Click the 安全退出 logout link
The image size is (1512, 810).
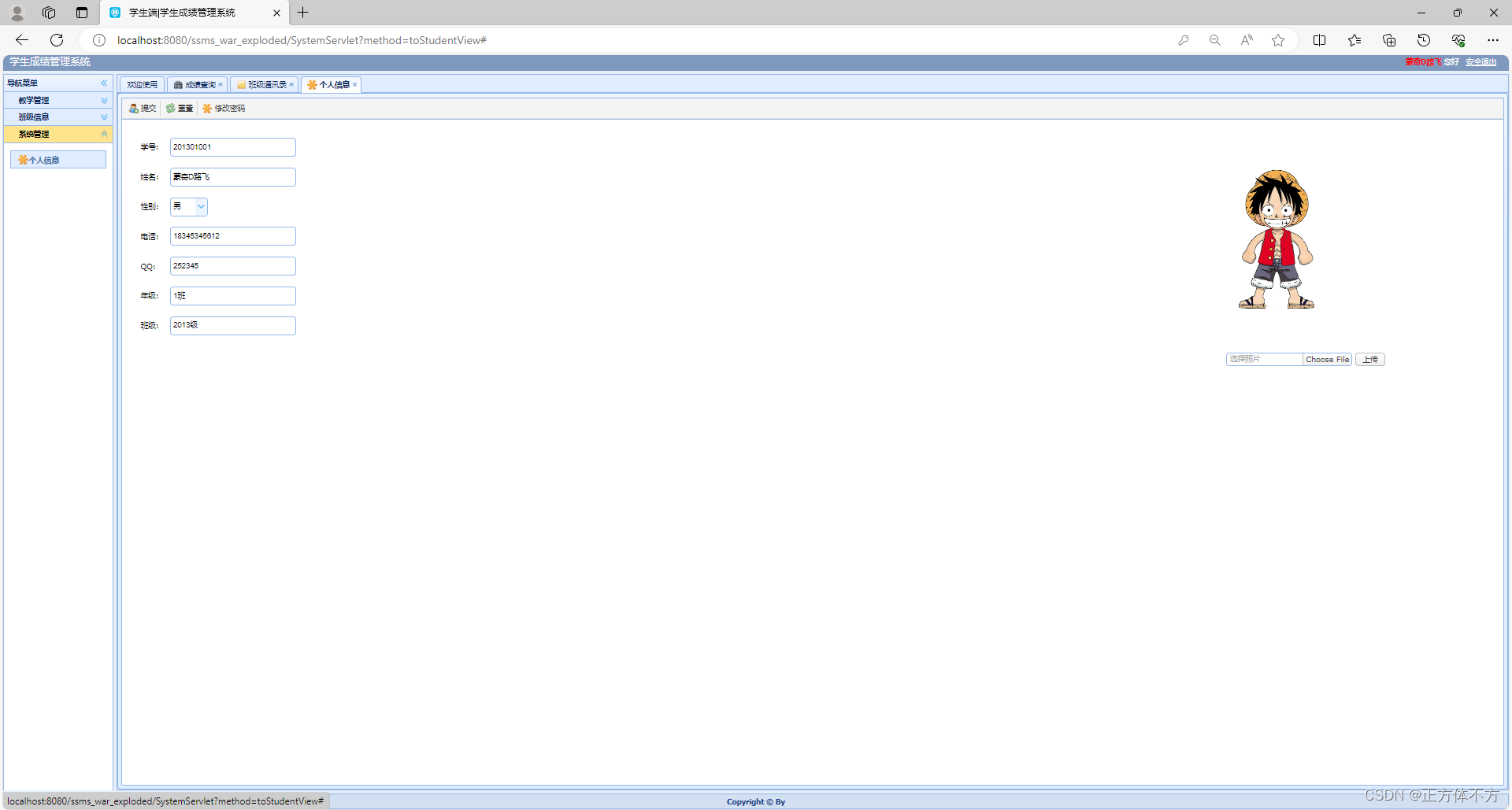1480,62
